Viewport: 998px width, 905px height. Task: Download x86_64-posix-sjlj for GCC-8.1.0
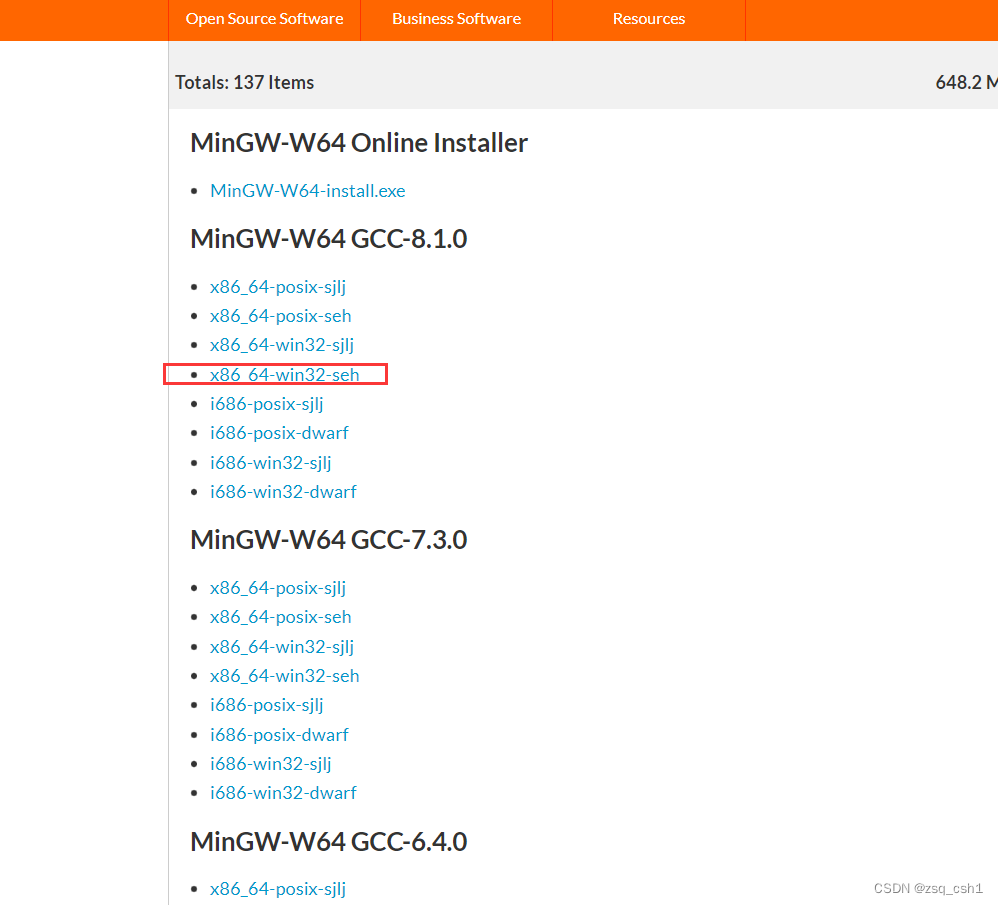278,286
